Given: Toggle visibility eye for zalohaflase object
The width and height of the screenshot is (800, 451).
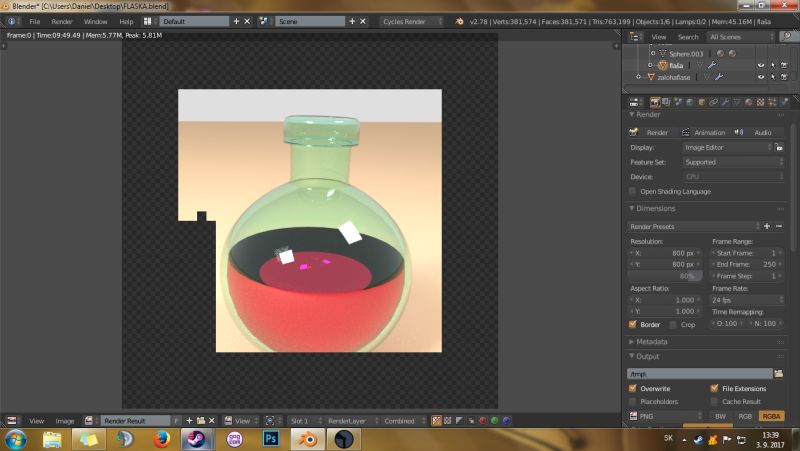Looking at the screenshot, I should [x=761, y=77].
